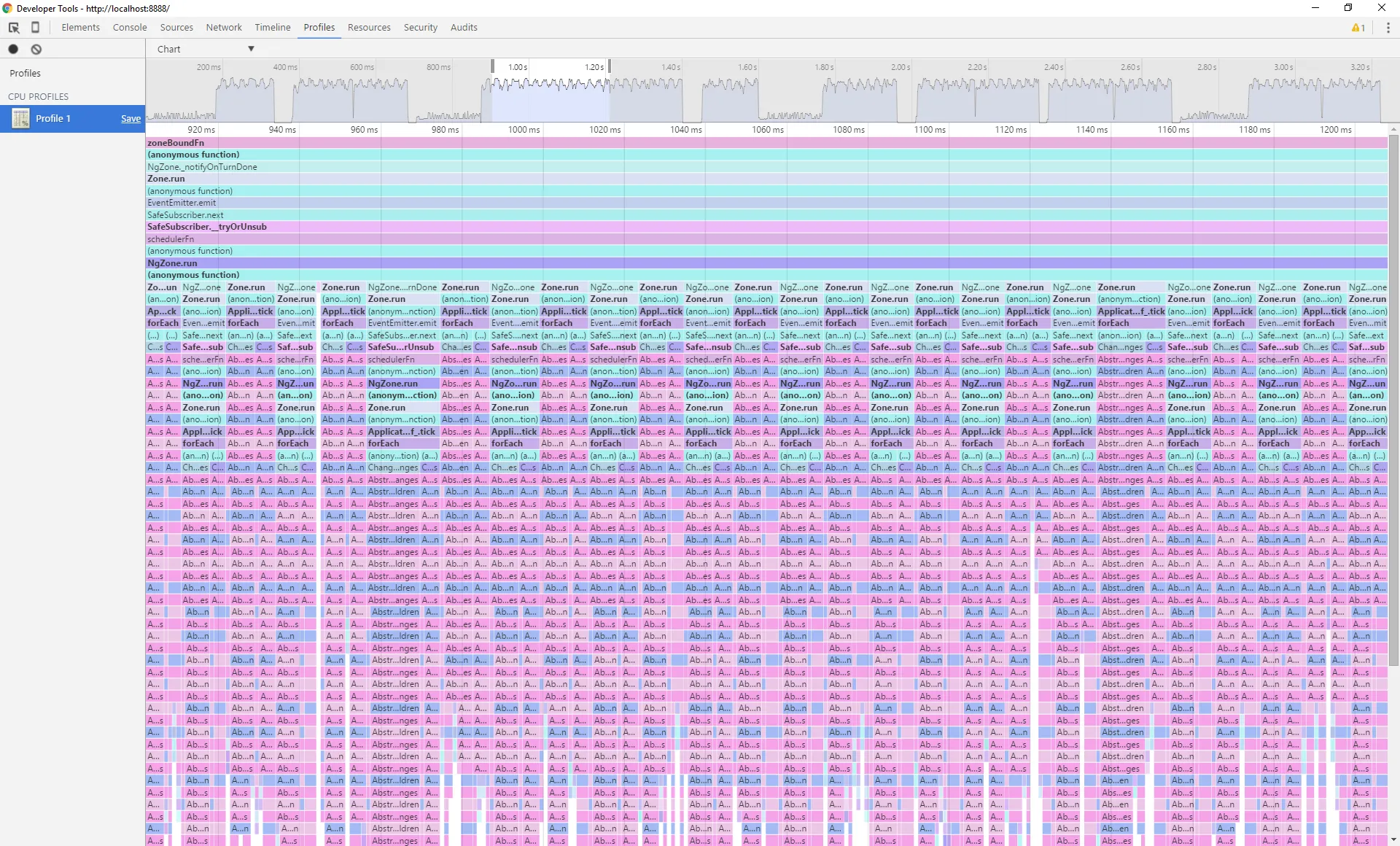This screenshot has width=1400, height=846.
Task: Click the clear all profiles icon
Action: [36, 49]
